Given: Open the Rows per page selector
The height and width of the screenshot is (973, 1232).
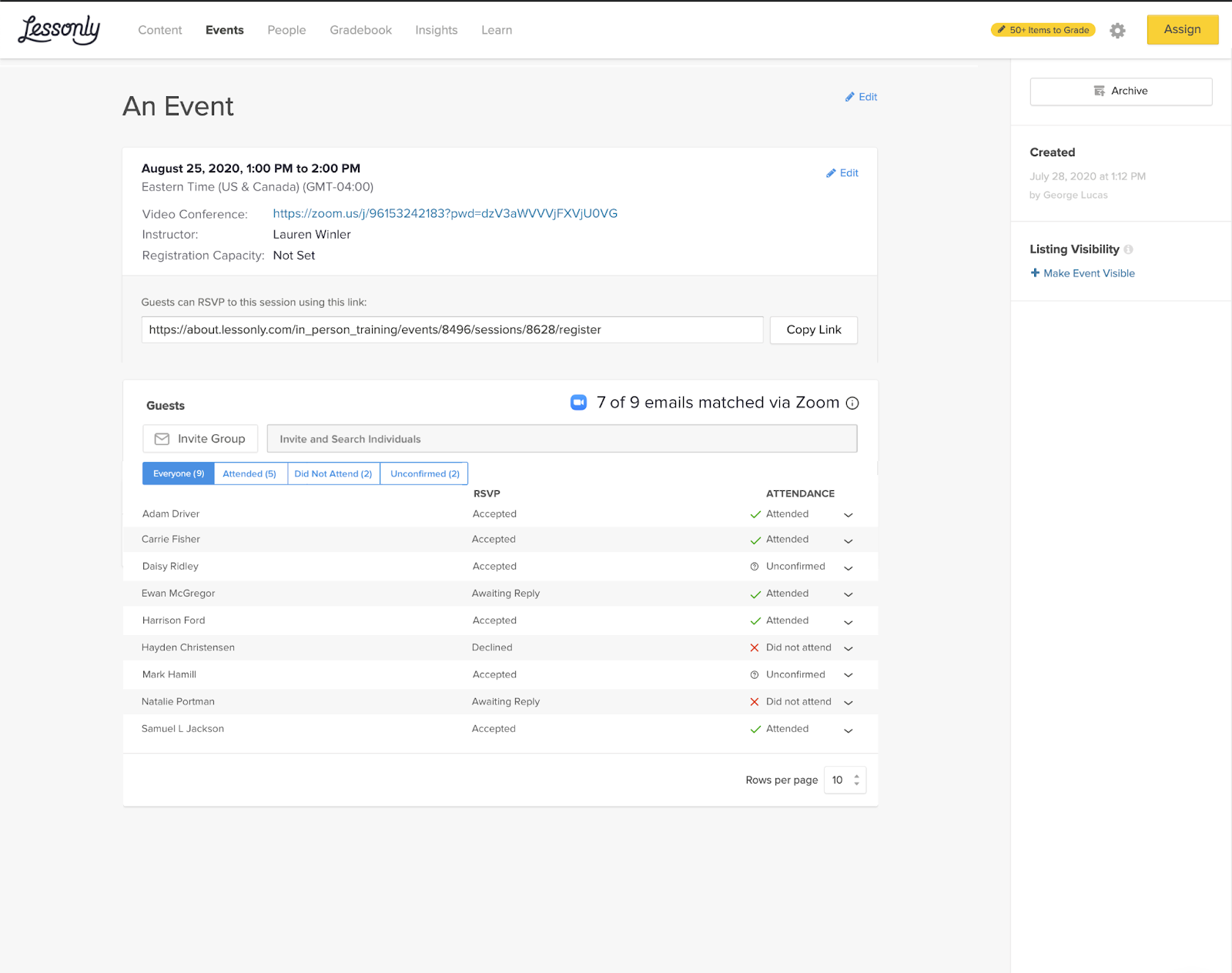Looking at the screenshot, I should [845, 780].
